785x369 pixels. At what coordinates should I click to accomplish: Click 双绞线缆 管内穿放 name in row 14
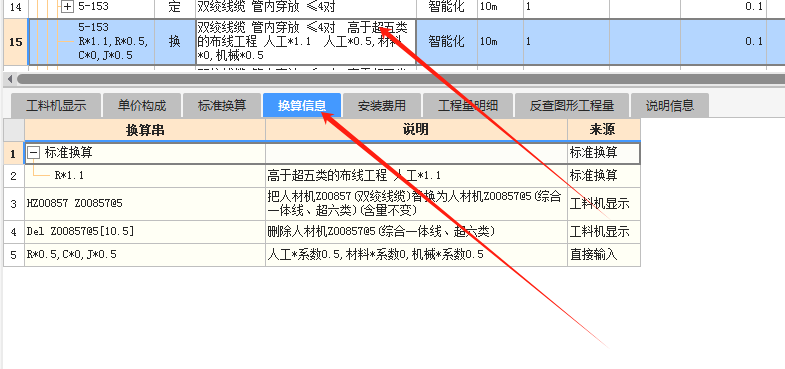click(x=306, y=7)
